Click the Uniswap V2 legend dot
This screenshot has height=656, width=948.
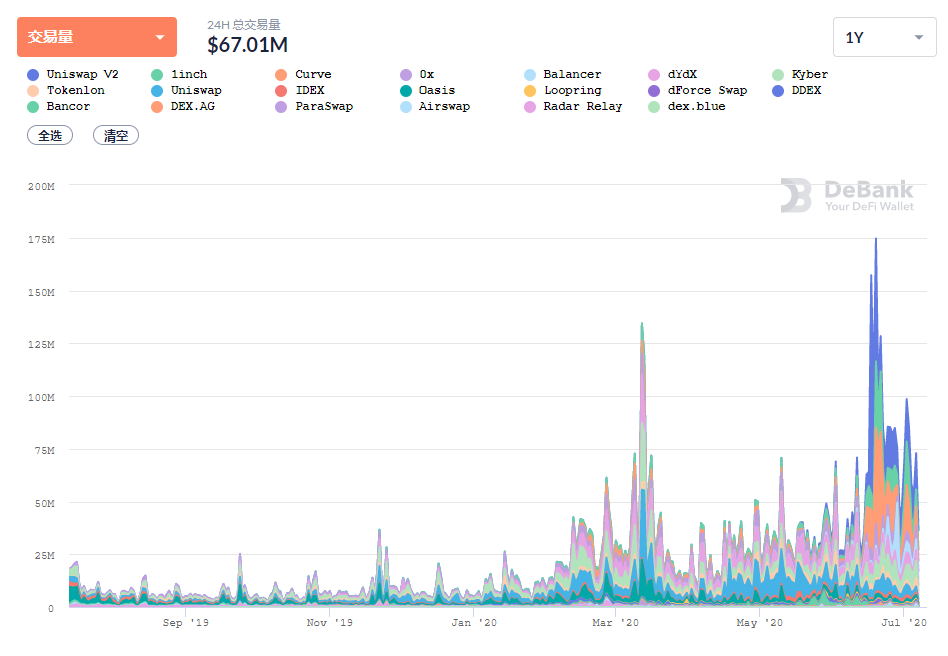click(33, 74)
